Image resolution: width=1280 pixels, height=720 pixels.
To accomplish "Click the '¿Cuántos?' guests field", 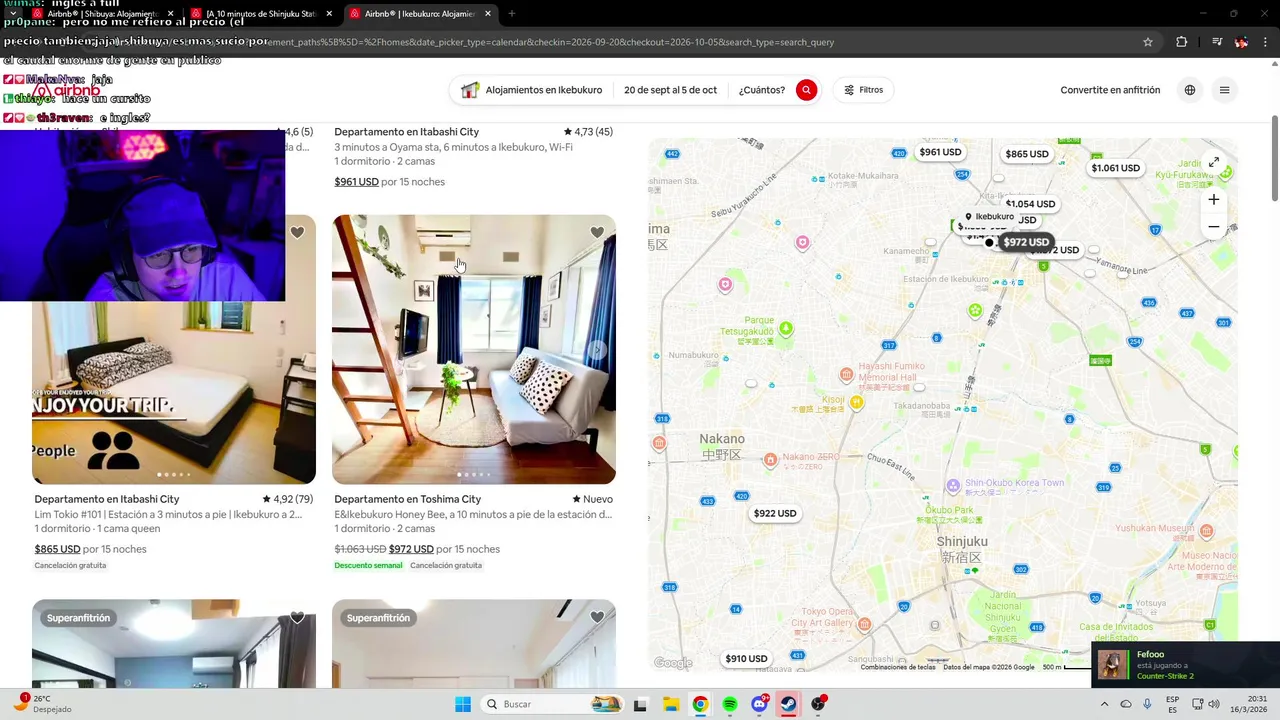I will click(762, 90).
